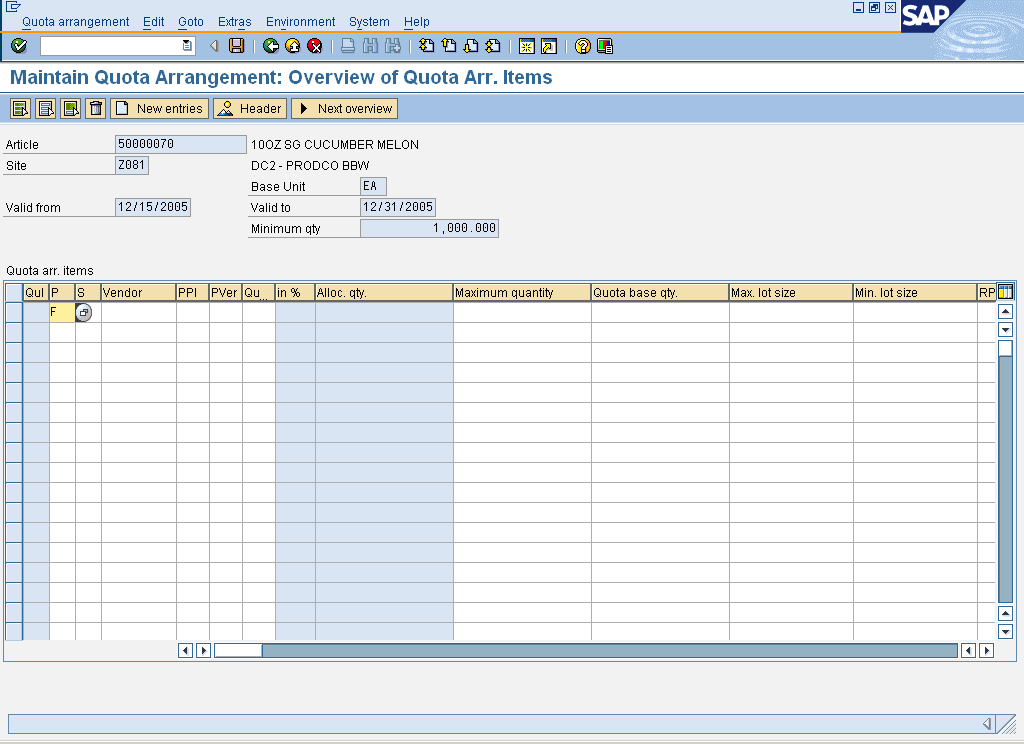Open the Extras menu
1024x744 pixels.
[234, 22]
